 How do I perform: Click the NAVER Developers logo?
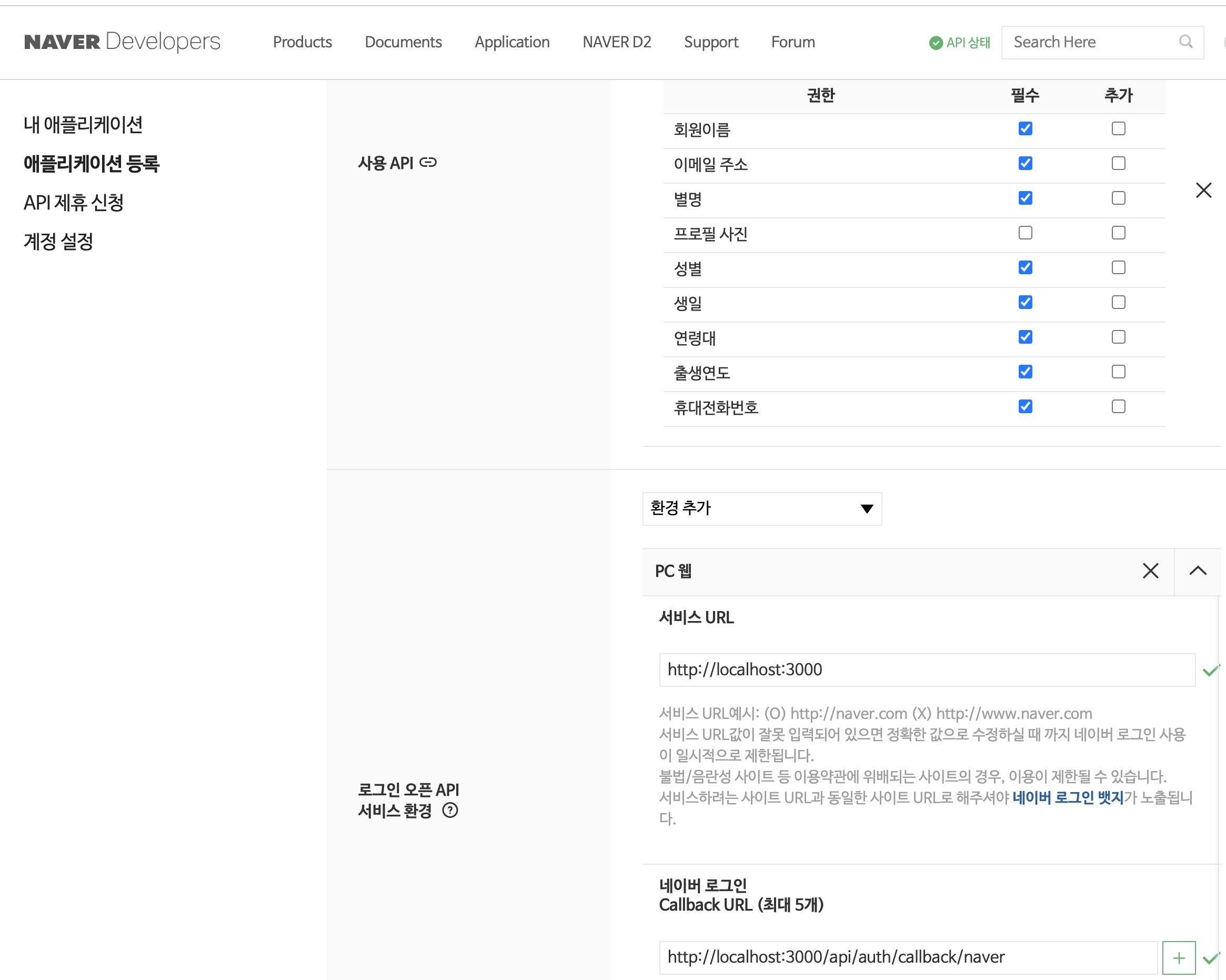122,42
